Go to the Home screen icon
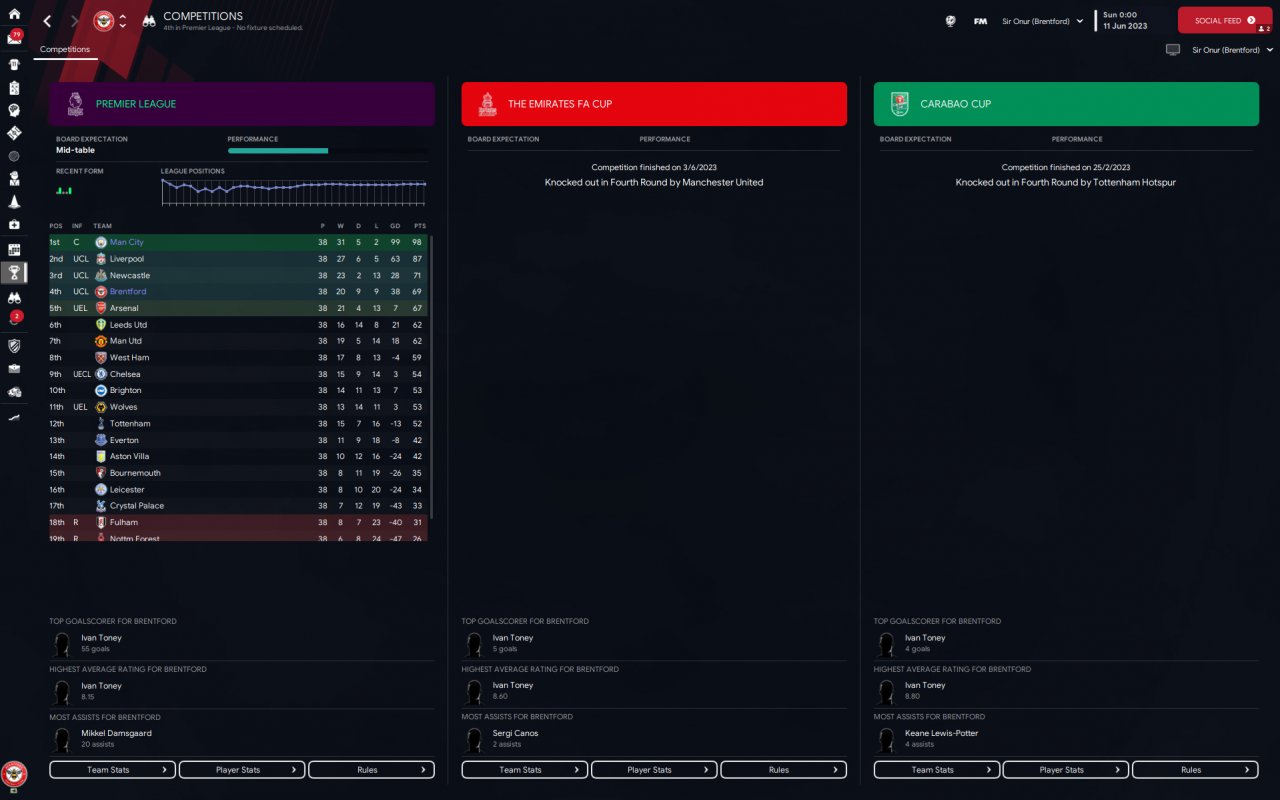1280x800 pixels. click(x=14, y=14)
